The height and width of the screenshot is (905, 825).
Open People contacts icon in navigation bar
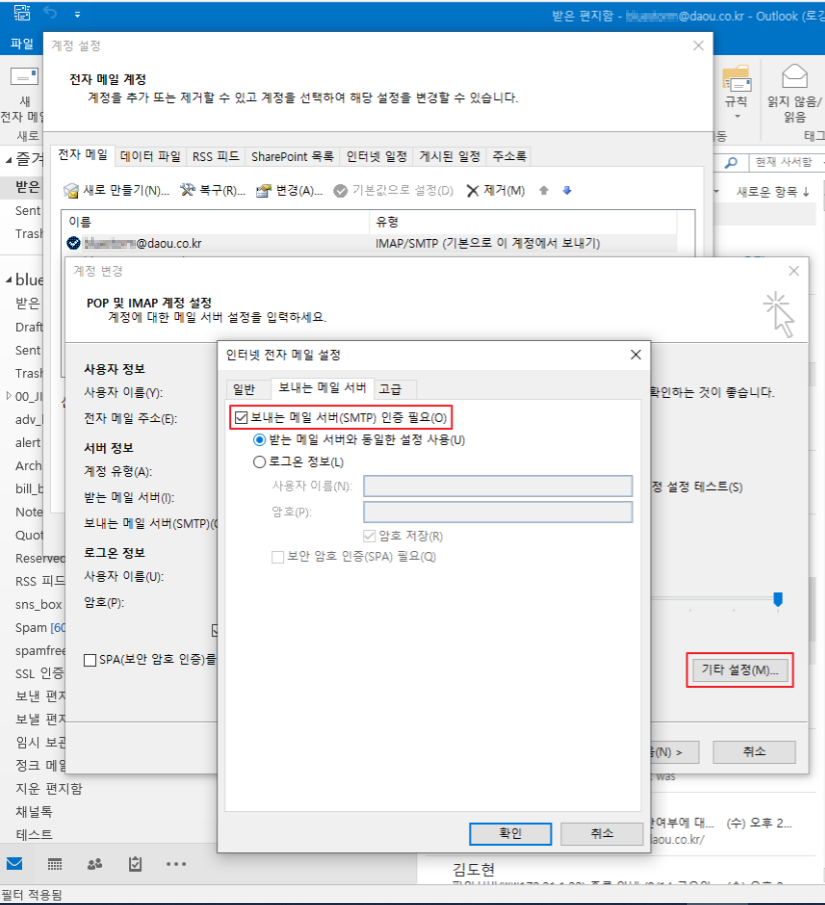[x=95, y=864]
